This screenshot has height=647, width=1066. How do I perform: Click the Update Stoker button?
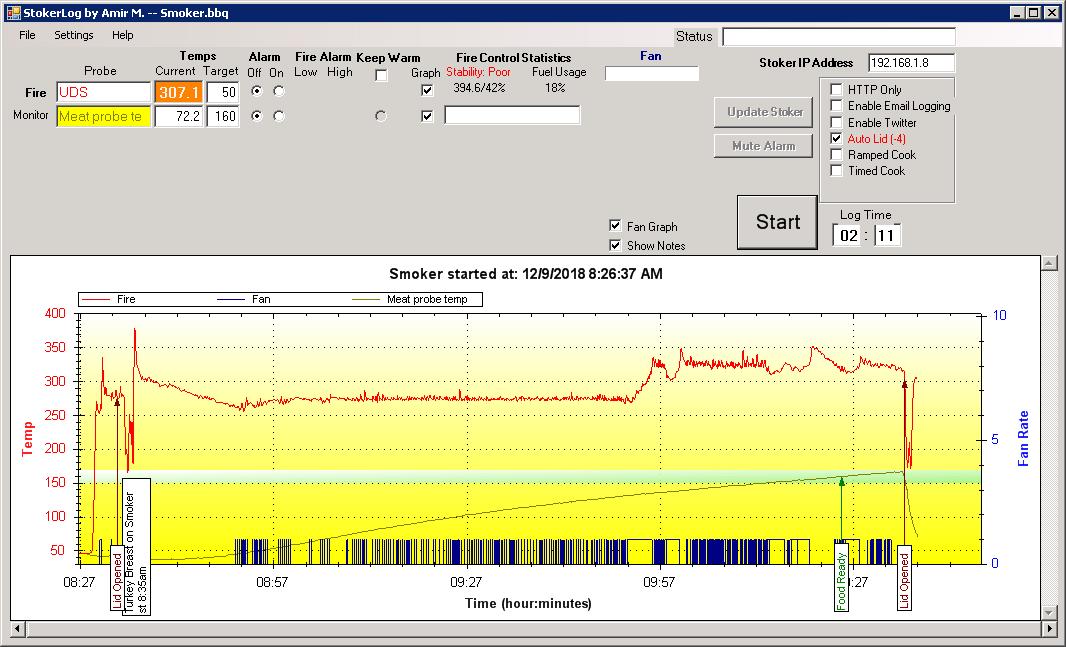click(764, 112)
